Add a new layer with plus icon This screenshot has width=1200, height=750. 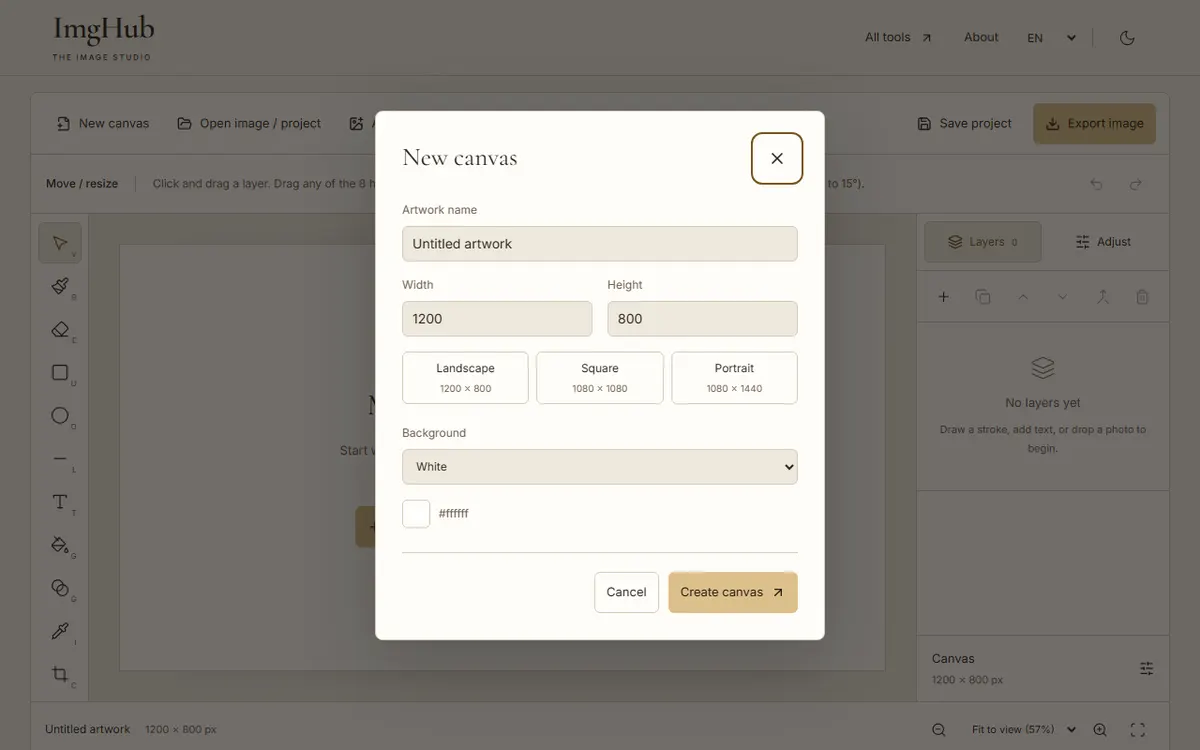[943, 297]
